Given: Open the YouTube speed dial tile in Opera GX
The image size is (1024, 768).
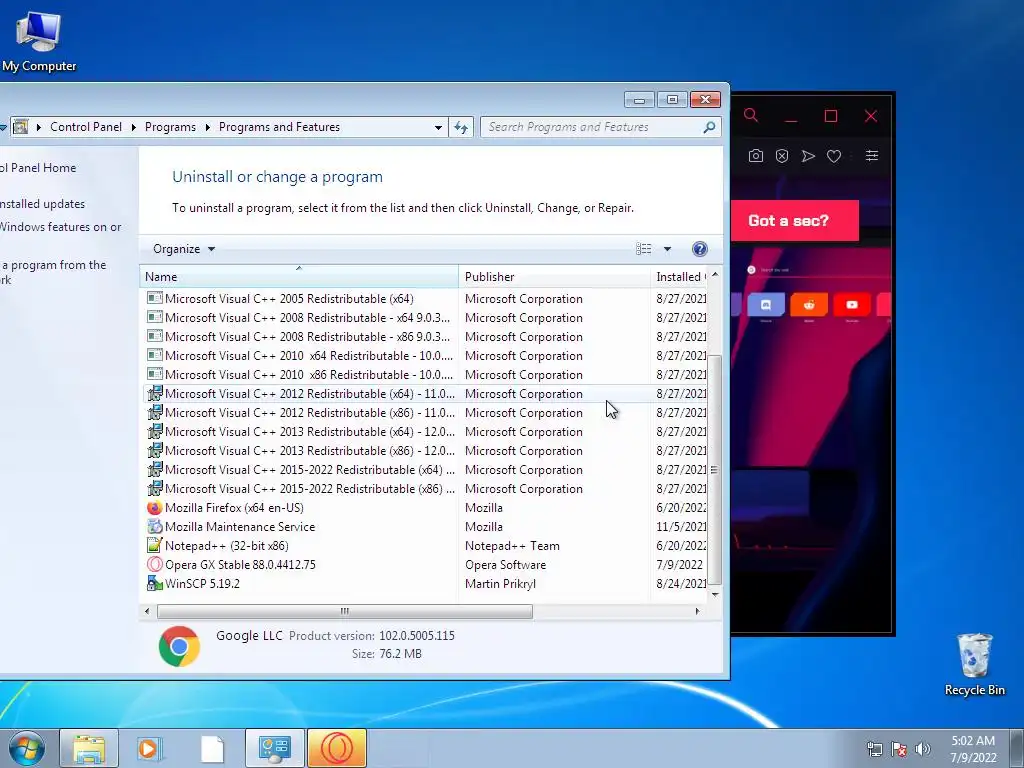Looking at the screenshot, I should pyautogui.click(x=852, y=305).
